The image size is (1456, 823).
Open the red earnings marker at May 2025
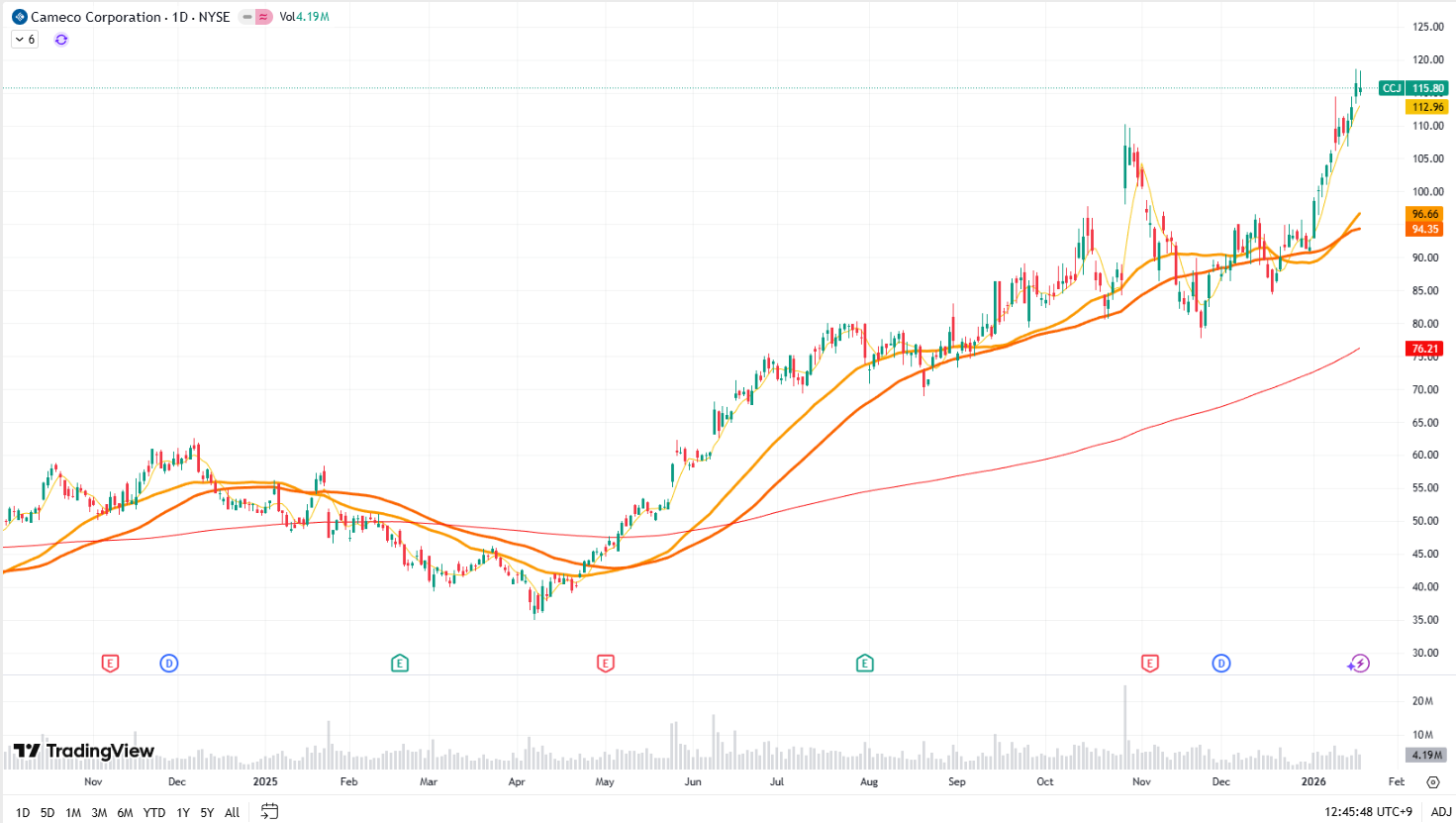click(606, 664)
